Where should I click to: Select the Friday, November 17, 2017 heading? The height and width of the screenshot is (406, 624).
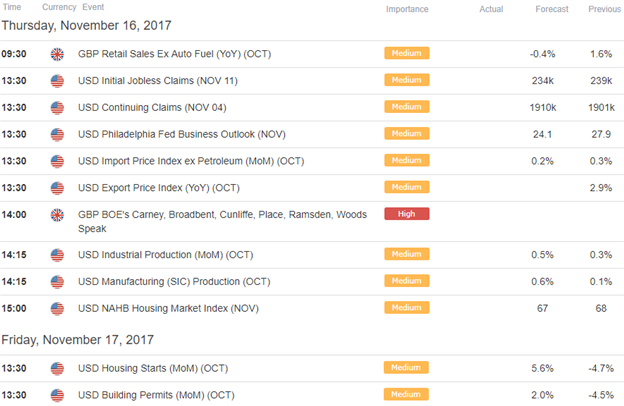(78, 340)
